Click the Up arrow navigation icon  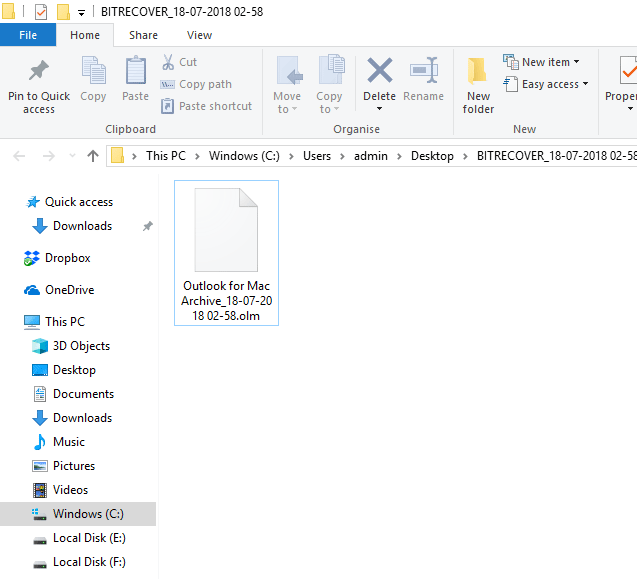coord(93,156)
